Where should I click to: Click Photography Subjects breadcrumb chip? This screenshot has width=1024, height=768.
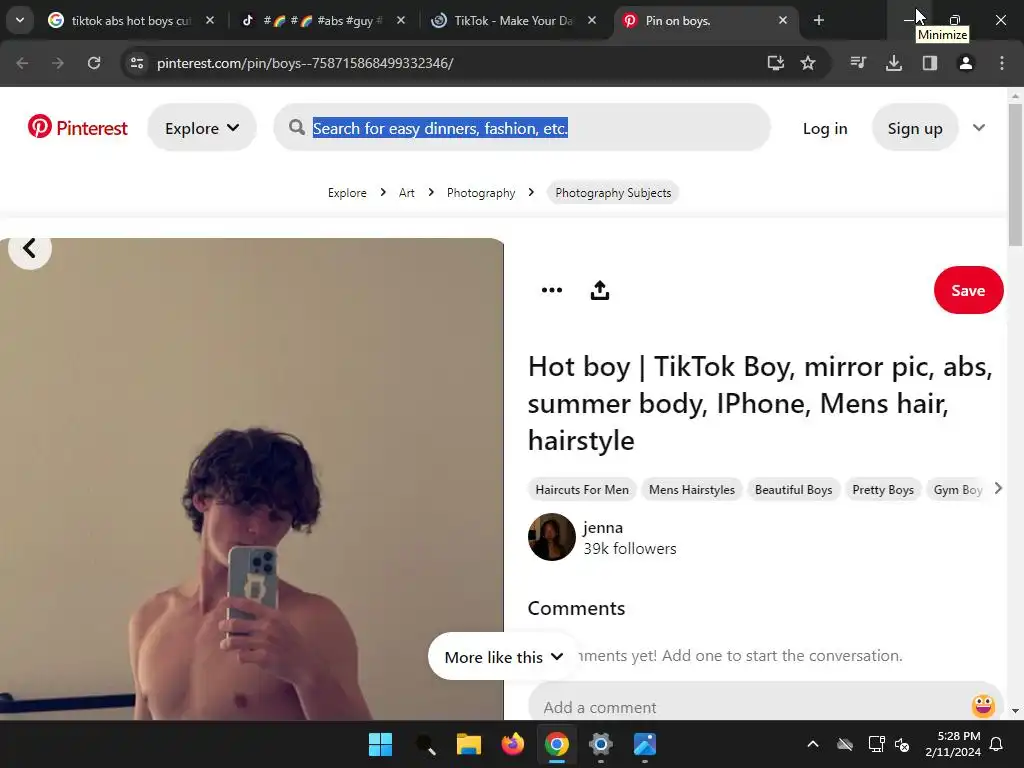pos(613,193)
